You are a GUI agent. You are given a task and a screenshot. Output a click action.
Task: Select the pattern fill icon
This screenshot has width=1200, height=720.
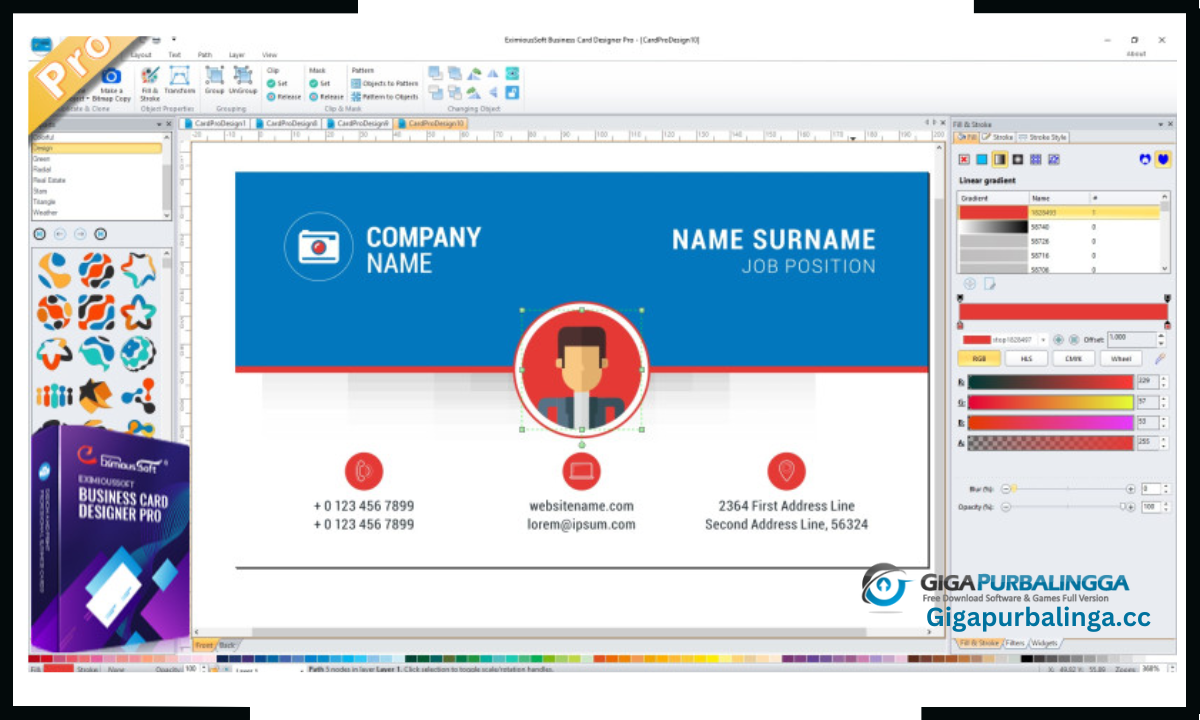pyautogui.click(x=1035, y=159)
